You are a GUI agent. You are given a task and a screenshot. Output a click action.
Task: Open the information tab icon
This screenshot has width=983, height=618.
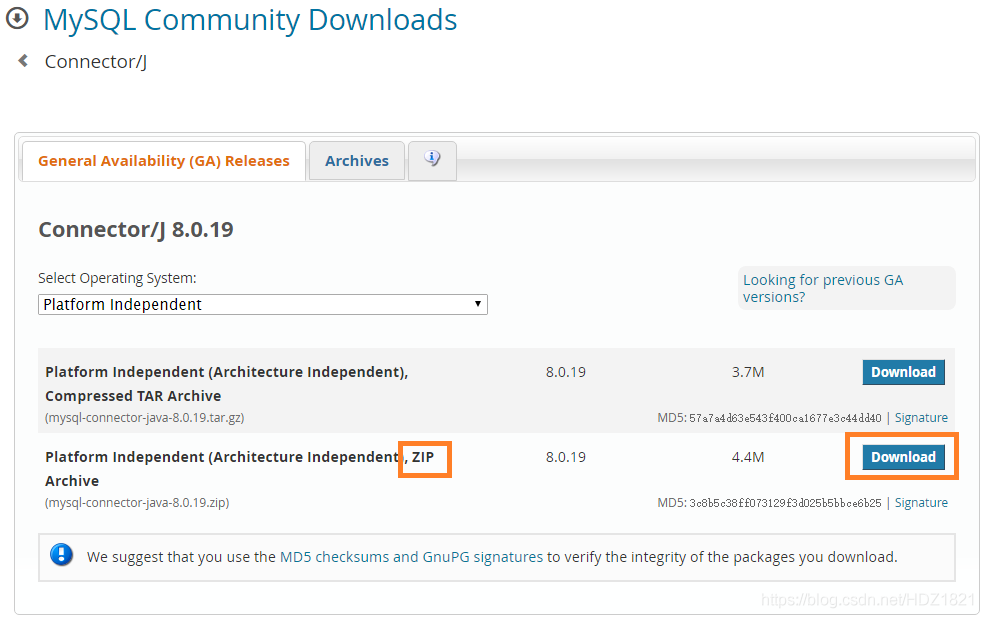tap(432, 159)
